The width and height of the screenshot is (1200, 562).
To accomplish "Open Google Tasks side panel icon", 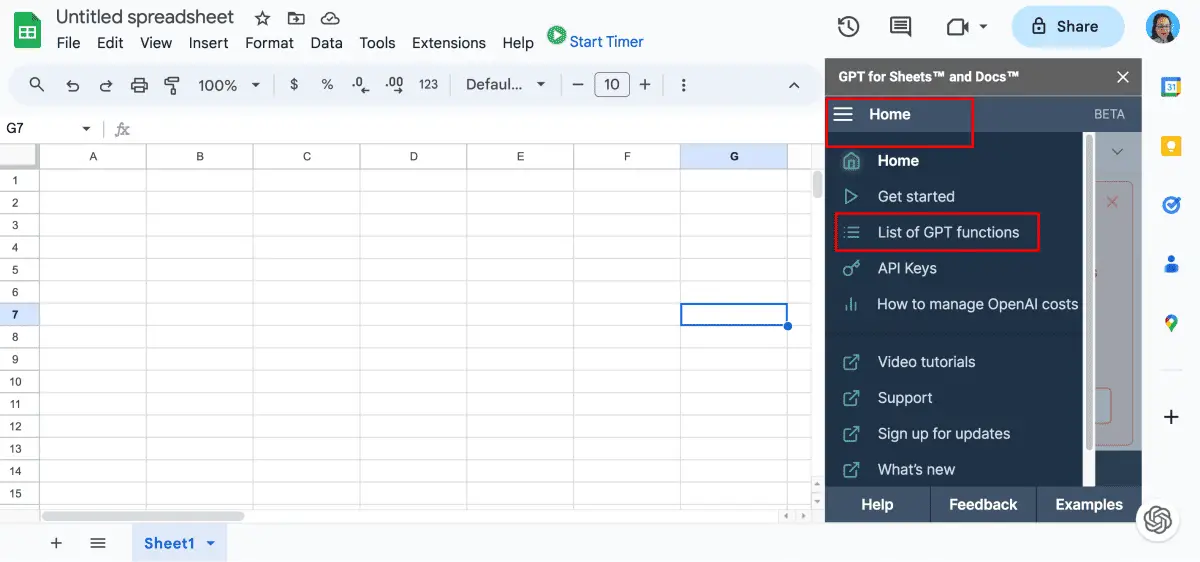I will (x=1171, y=205).
